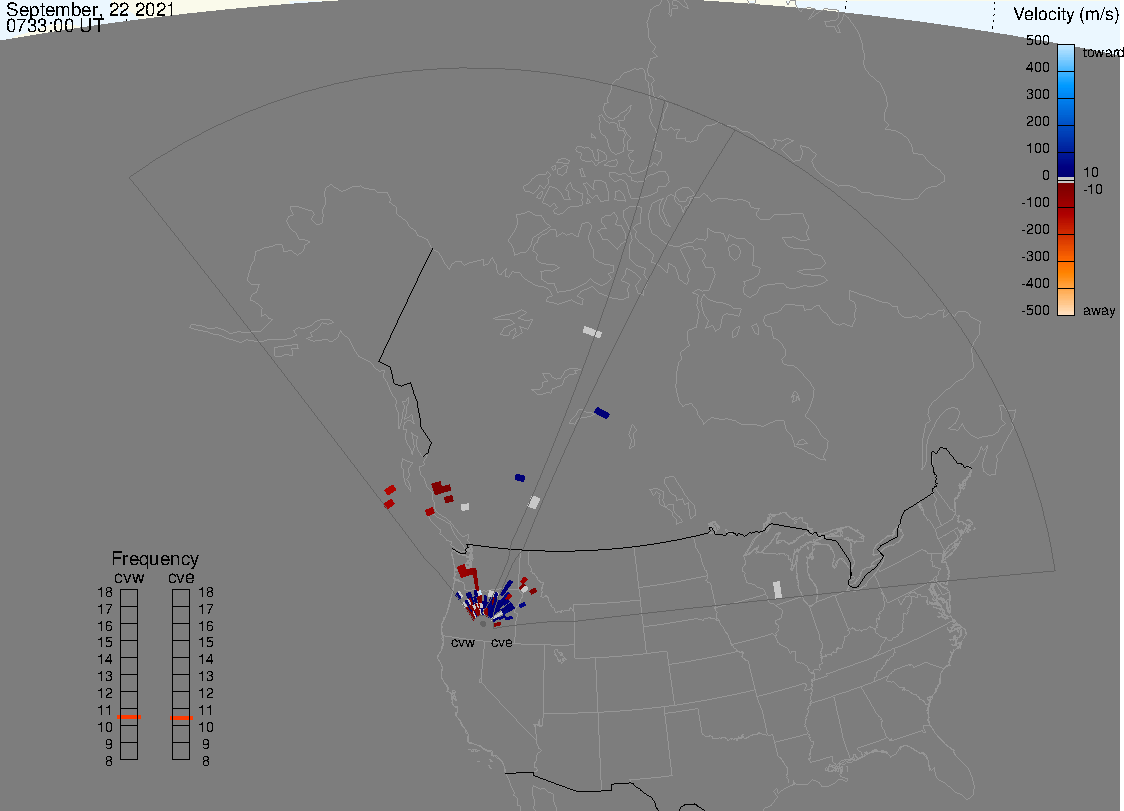Select the lightest blue 400–500 colorbar segment
This screenshot has width=1124, height=811.
(x=1066, y=58)
